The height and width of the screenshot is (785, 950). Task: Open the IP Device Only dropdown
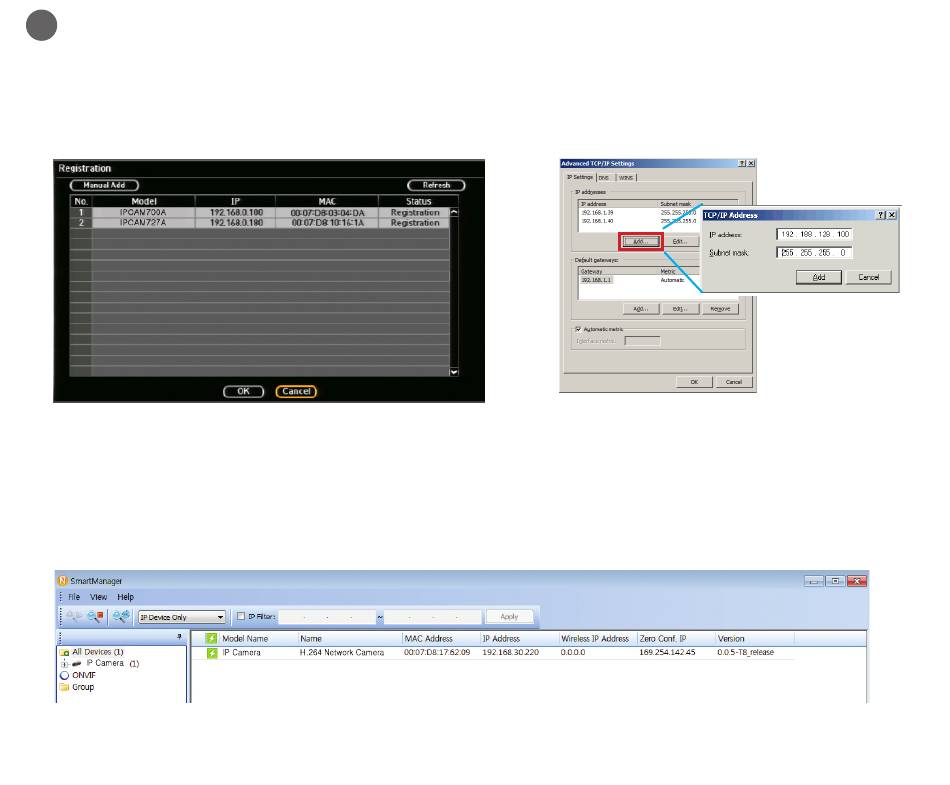pos(182,617)
